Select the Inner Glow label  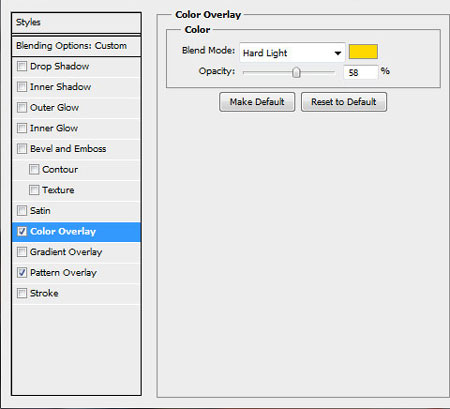coord(54,128)
